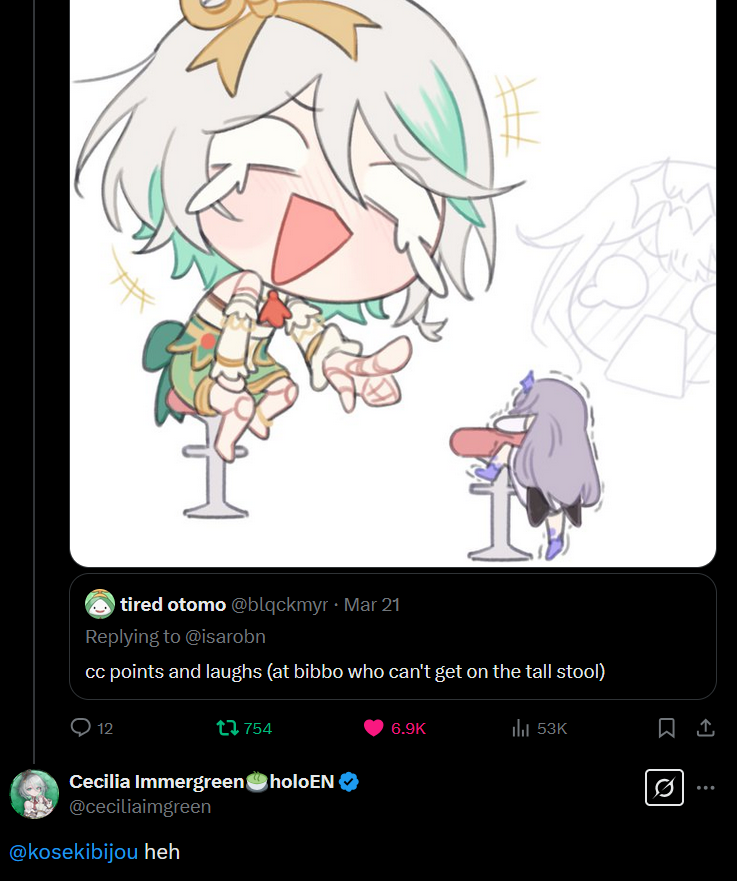Open replies via the comment bubble icon
This screenshot has width=737, height=881.
(80, 728)
